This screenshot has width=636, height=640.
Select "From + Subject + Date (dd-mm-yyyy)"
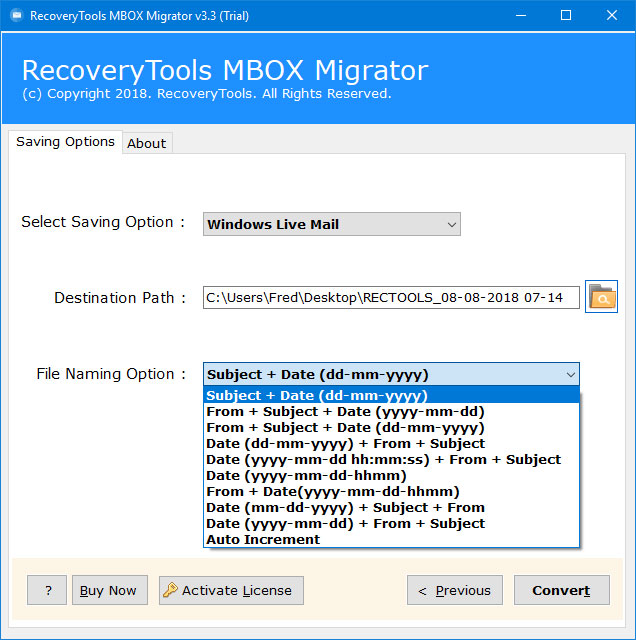[391, 427]
